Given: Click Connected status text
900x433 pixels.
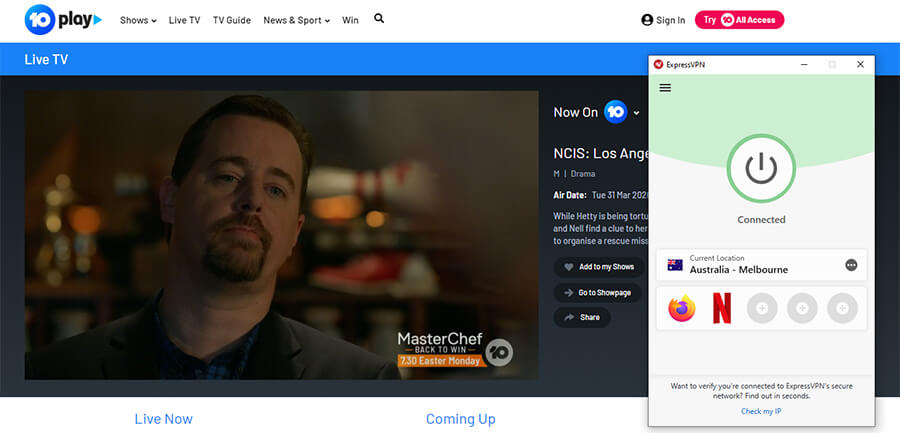Looking at the screenshot, I should click(x=761, y=219).
